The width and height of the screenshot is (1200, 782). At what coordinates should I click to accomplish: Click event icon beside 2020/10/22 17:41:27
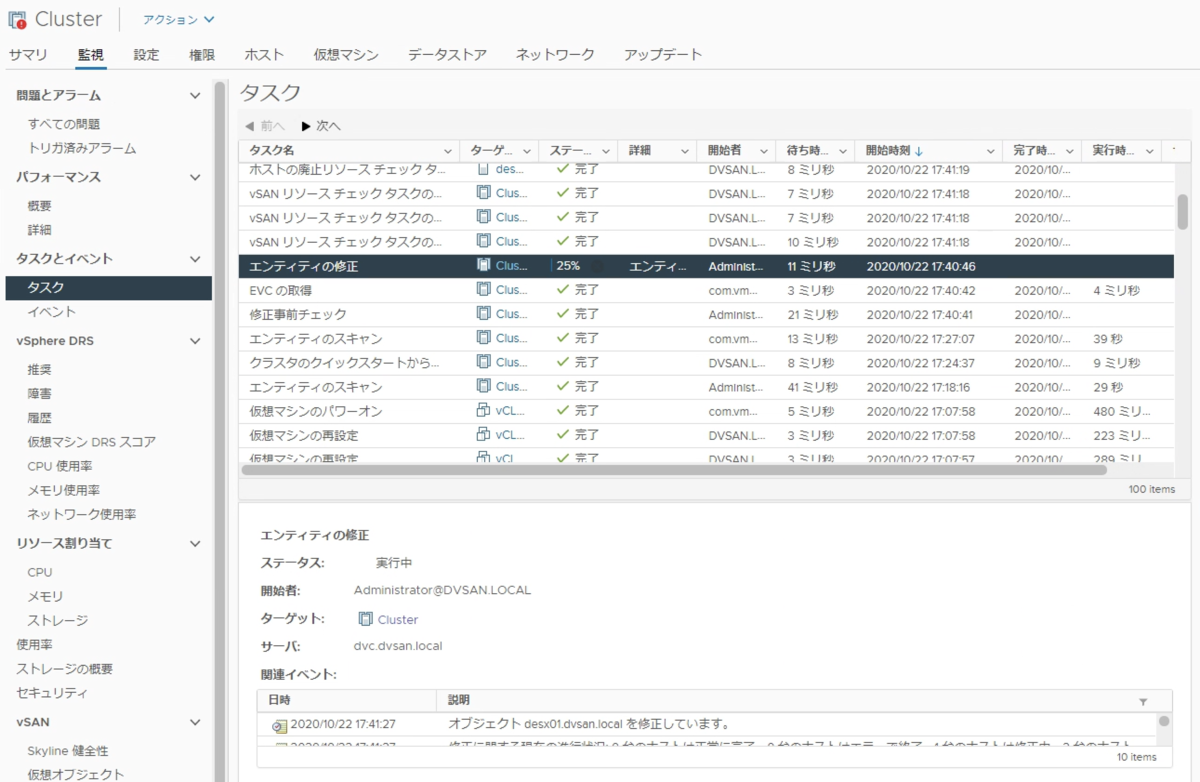click(x=279, y=726)
